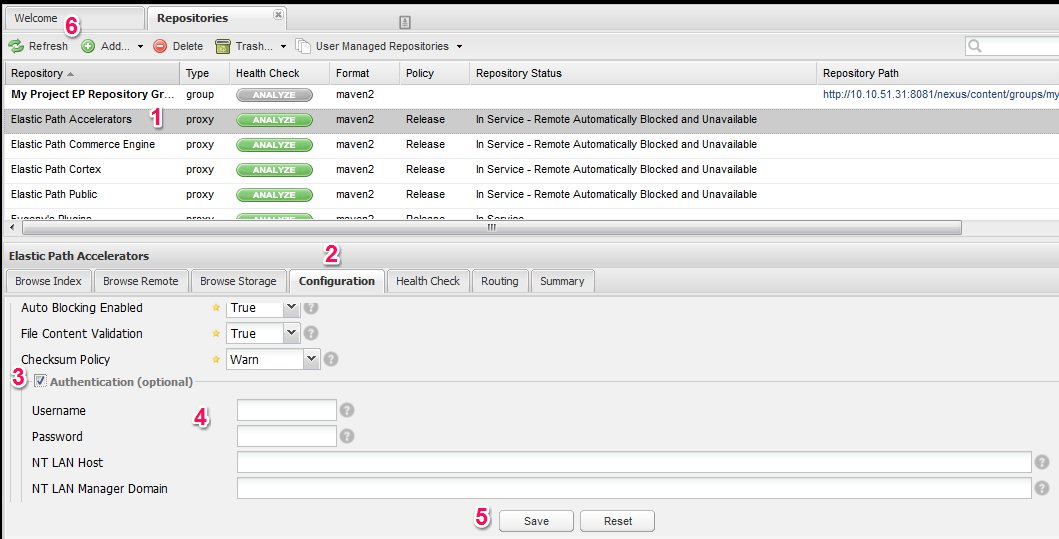Click the Trash bin icon
This screenshot has width=1059, height=539.
pos(223,46)
